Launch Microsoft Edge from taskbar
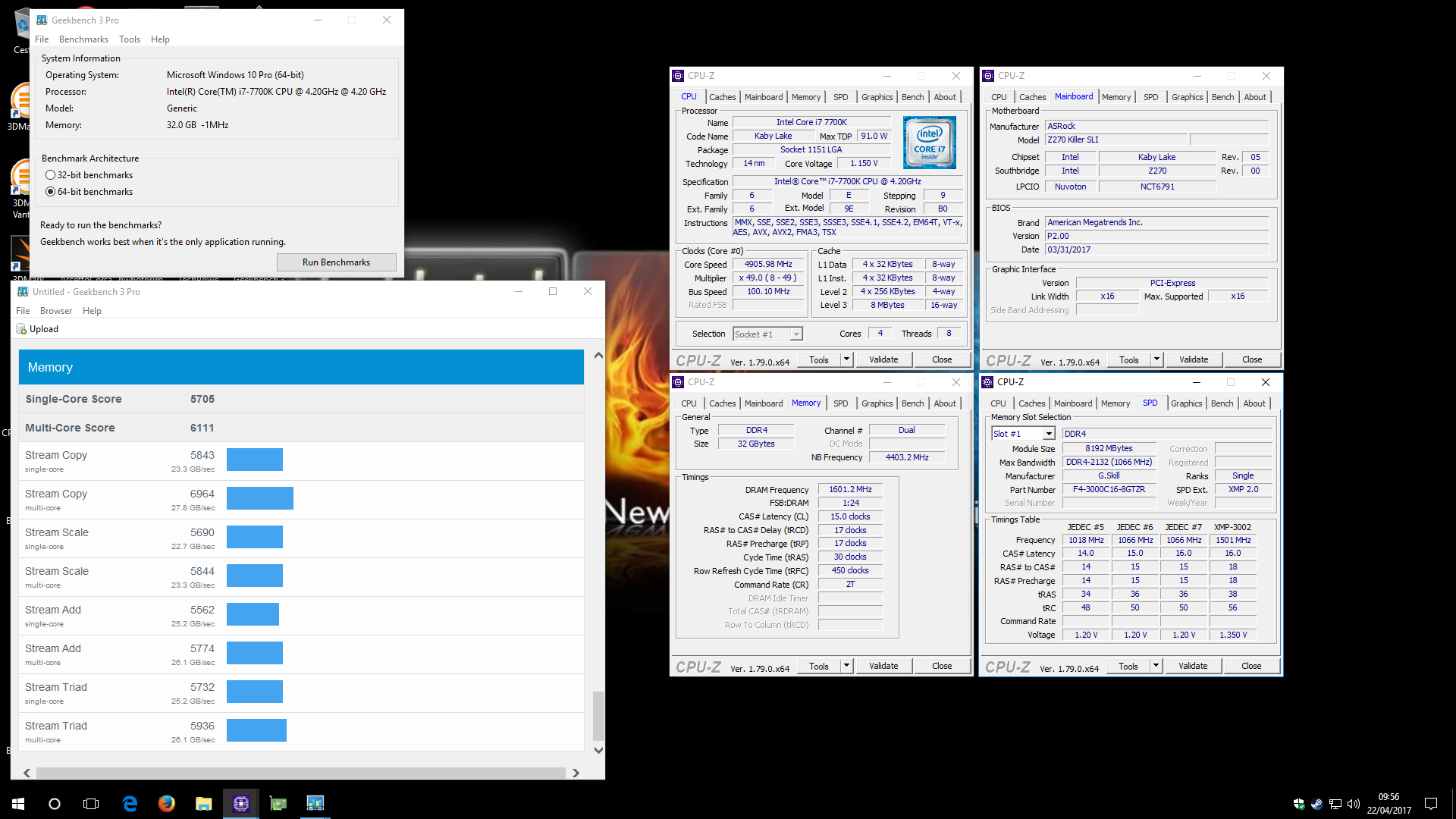1456x819 pixels. pos(130,803)
